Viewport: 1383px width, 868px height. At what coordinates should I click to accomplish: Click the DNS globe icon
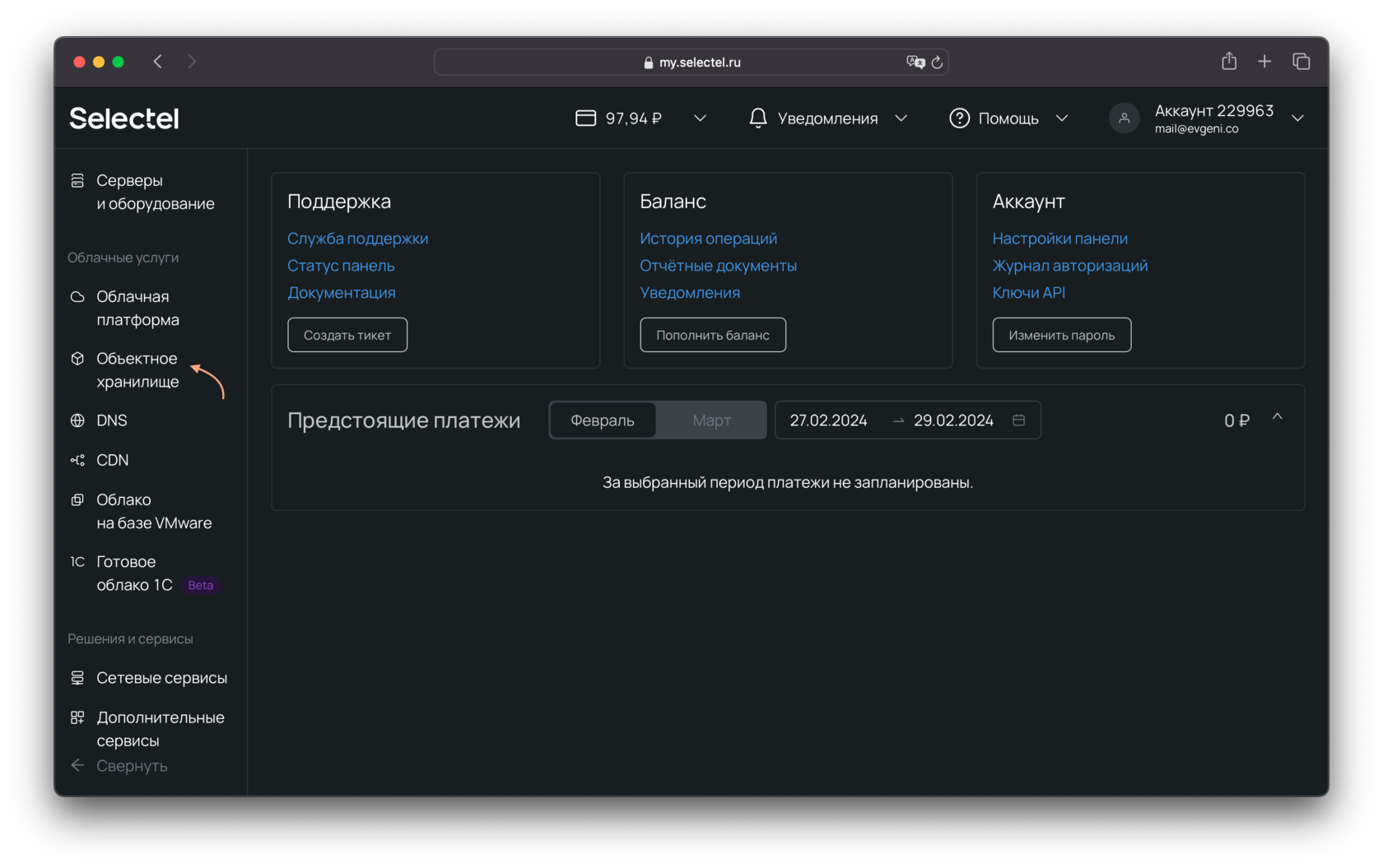tap(77, 420)
